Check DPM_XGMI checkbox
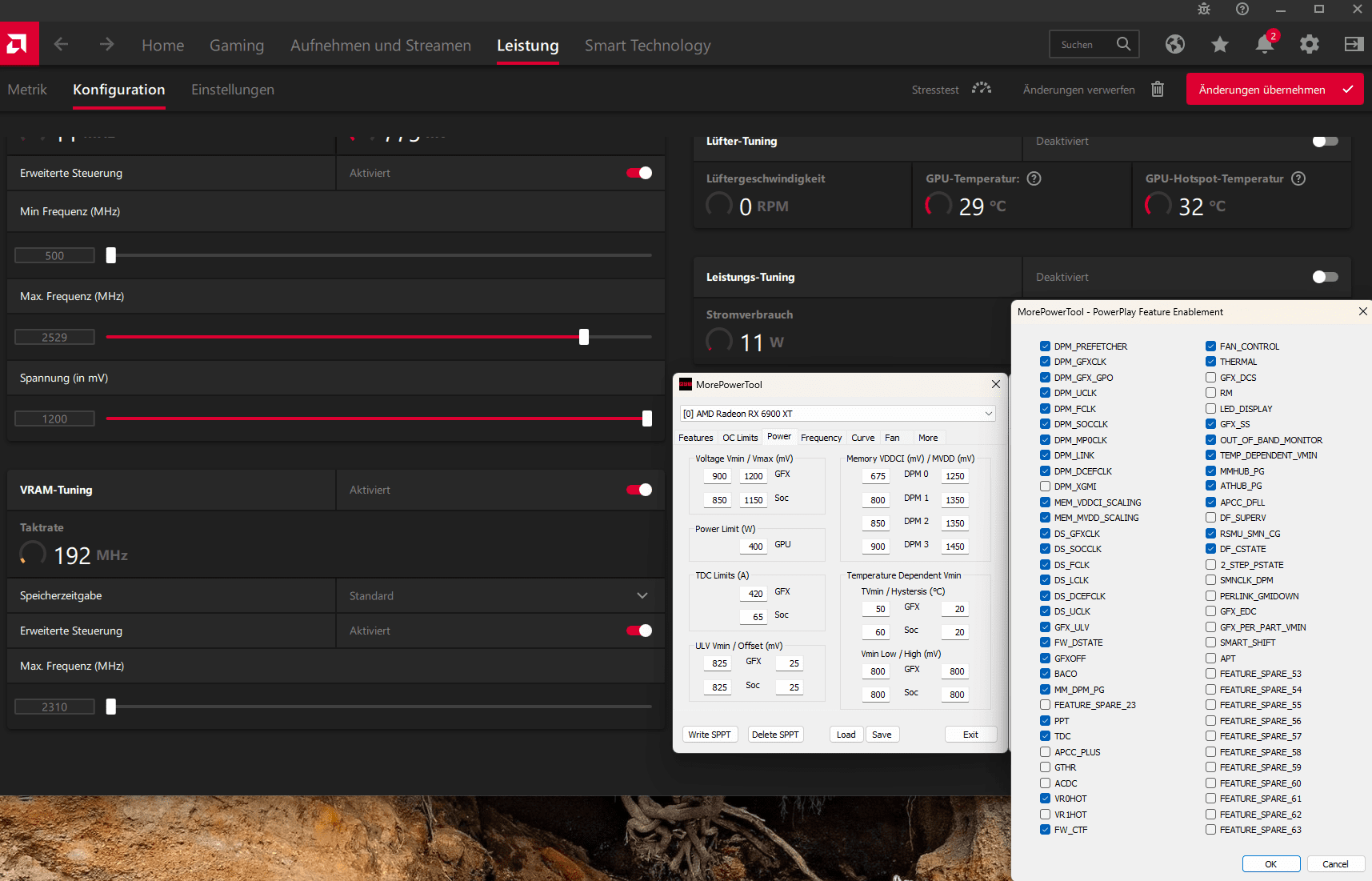The width and height of the screenshot is (1372, 881). tap(1045, 487)
